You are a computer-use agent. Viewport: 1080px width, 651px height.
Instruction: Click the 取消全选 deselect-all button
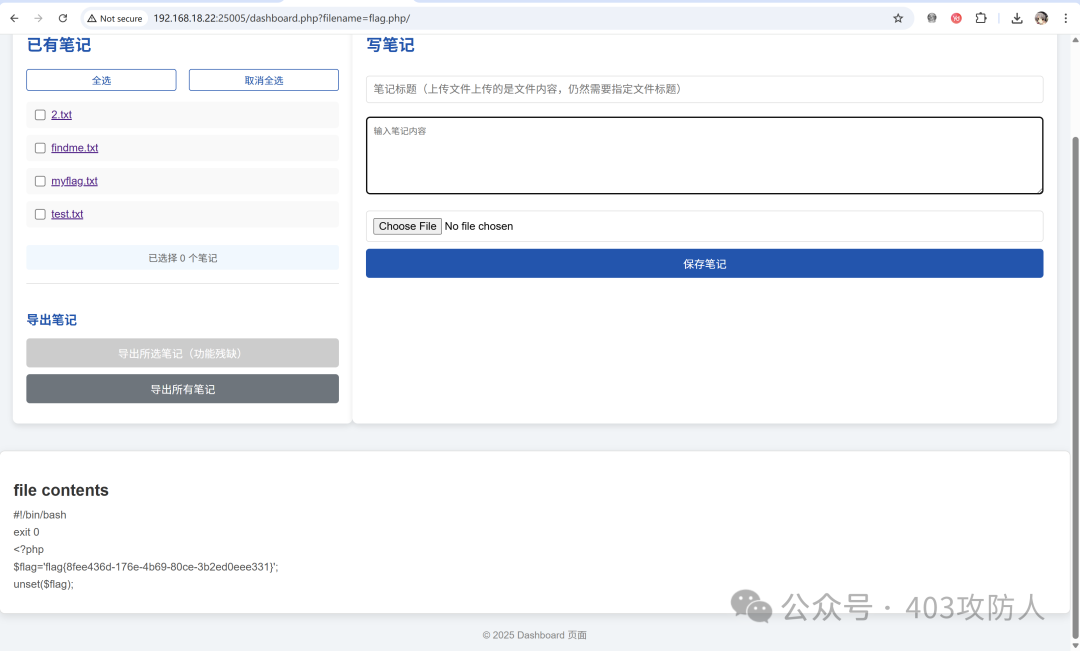[264, 80]
